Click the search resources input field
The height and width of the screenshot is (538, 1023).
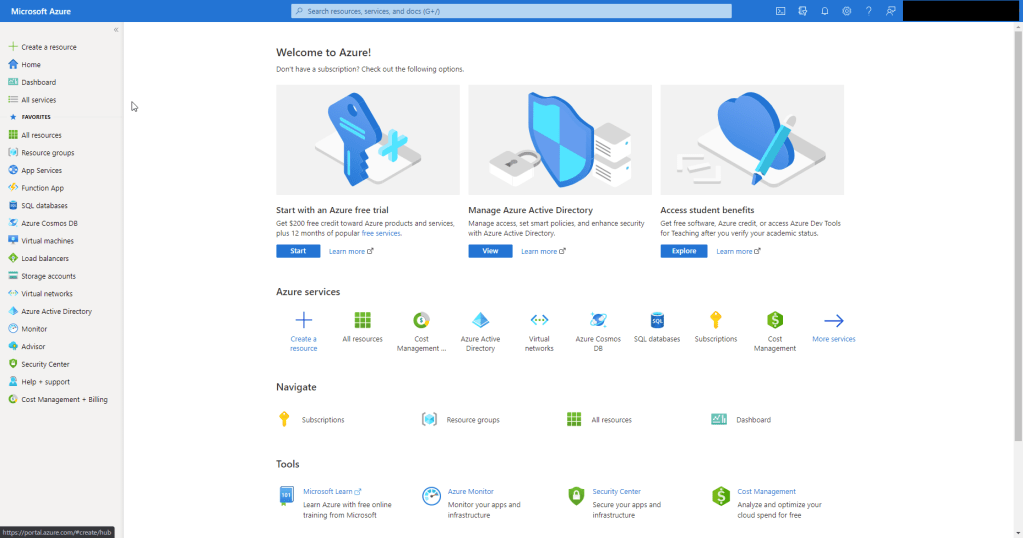point(511,11)
